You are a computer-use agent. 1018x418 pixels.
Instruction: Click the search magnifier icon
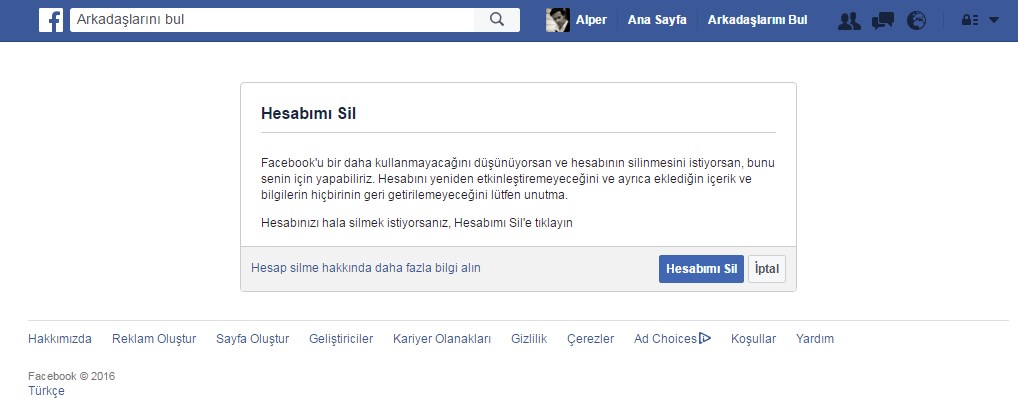(x=497, y=20)
